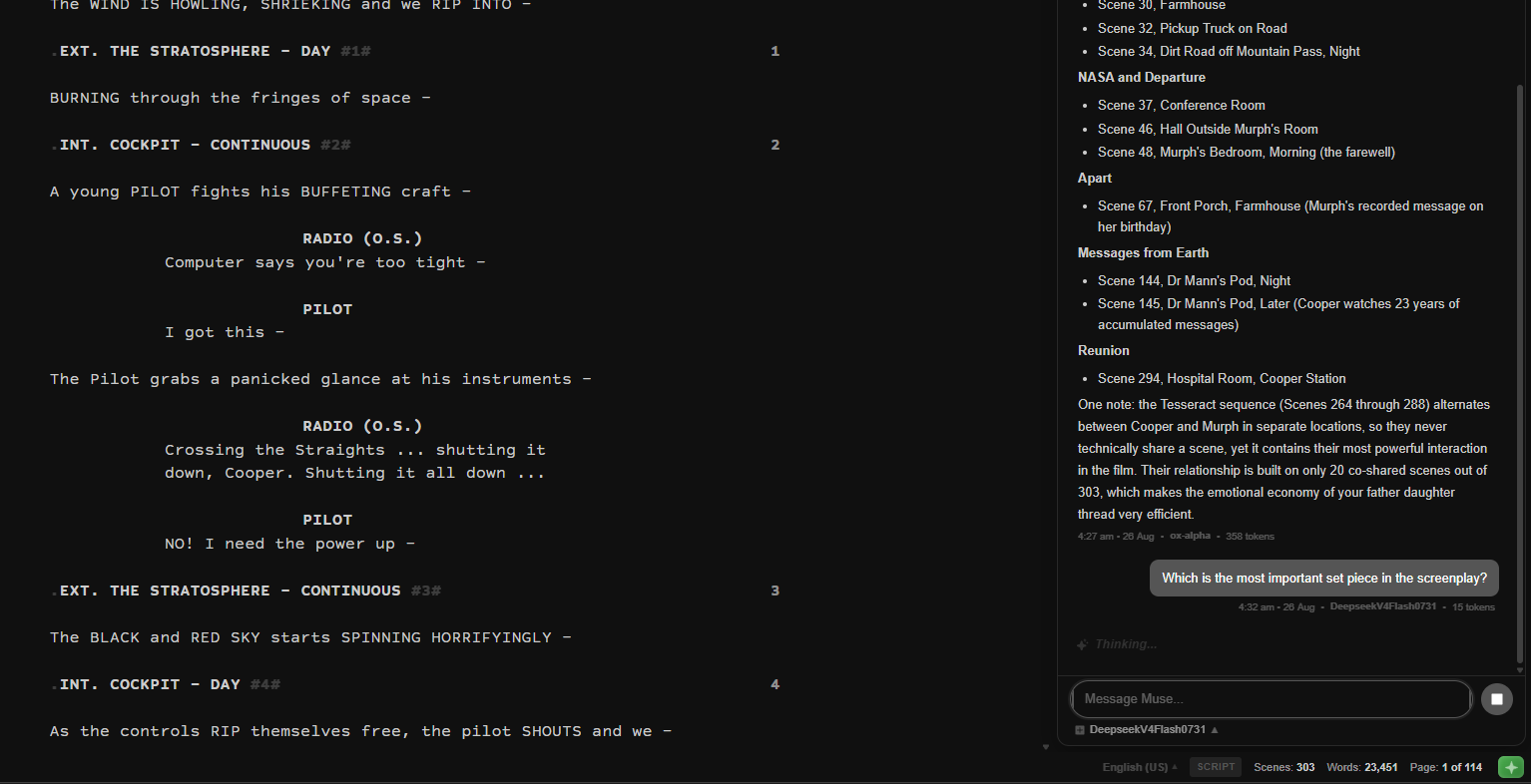This screenshot has width=1531, height=784.
Task: Click the 'One note: the Tesseract sequence' paragraph
Action: pyautogui.click(x=1284, y=459)
